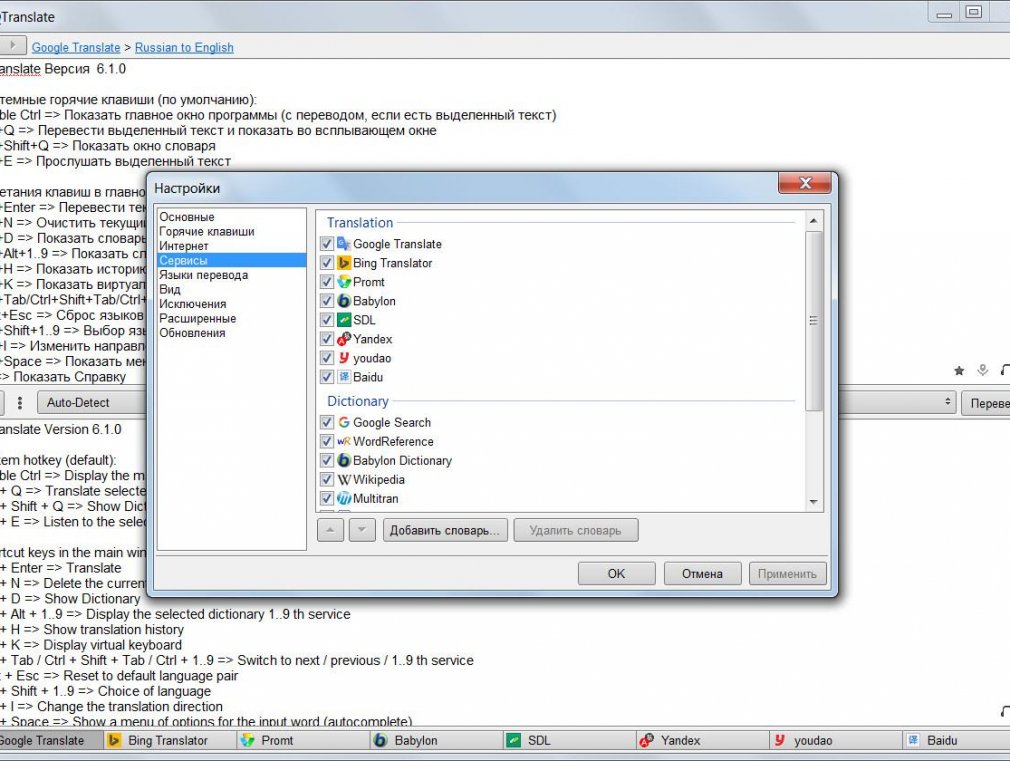Click the Babylon service icon under Translation
The image size is (1010, 761).
coord(344,301)
